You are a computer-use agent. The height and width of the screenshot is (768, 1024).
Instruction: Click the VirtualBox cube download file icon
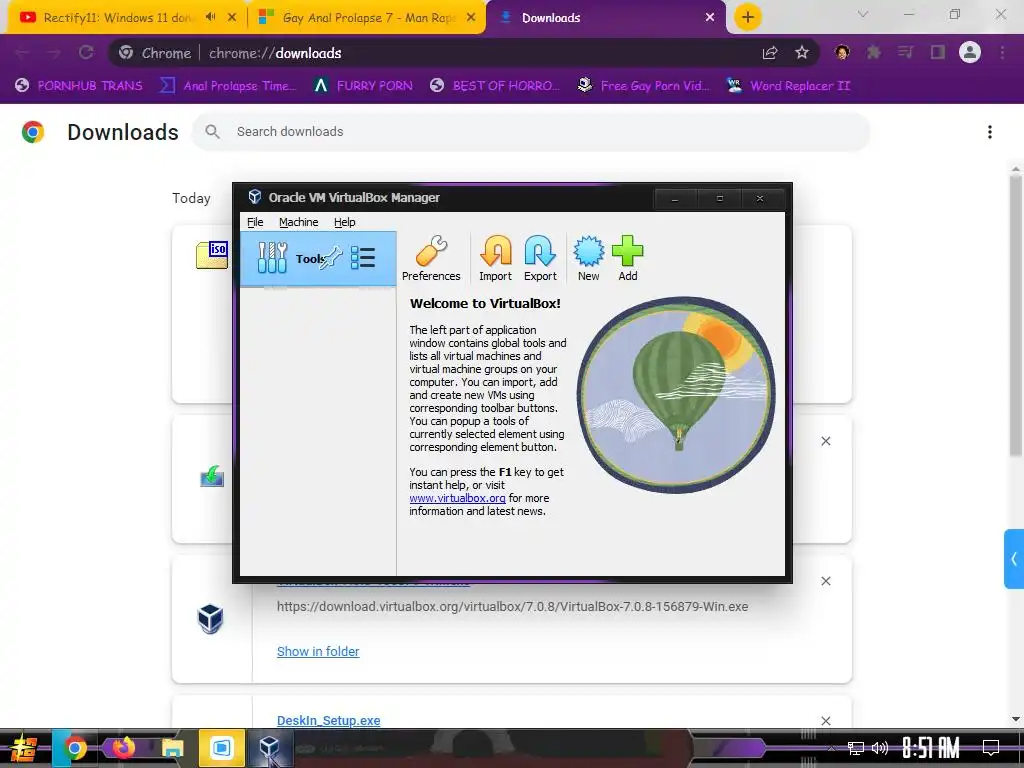(210, 618)
